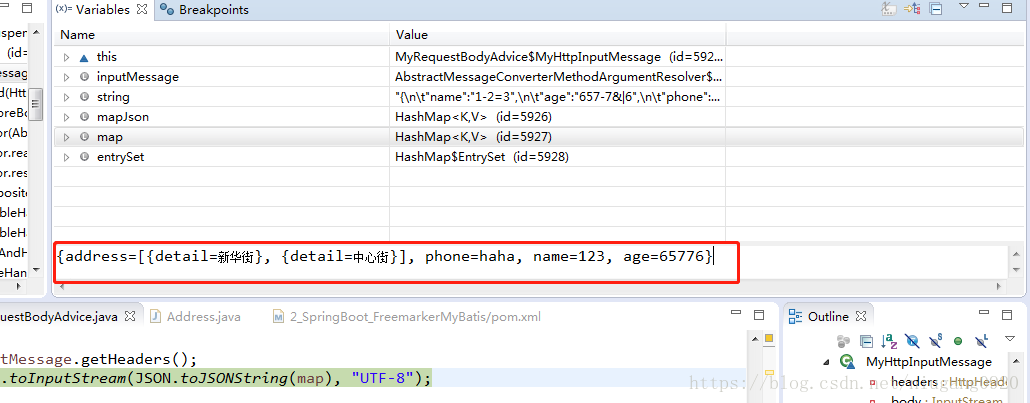
Task: Click Collapse All icon in Outline toolbar
Action: tap(867, 341)
